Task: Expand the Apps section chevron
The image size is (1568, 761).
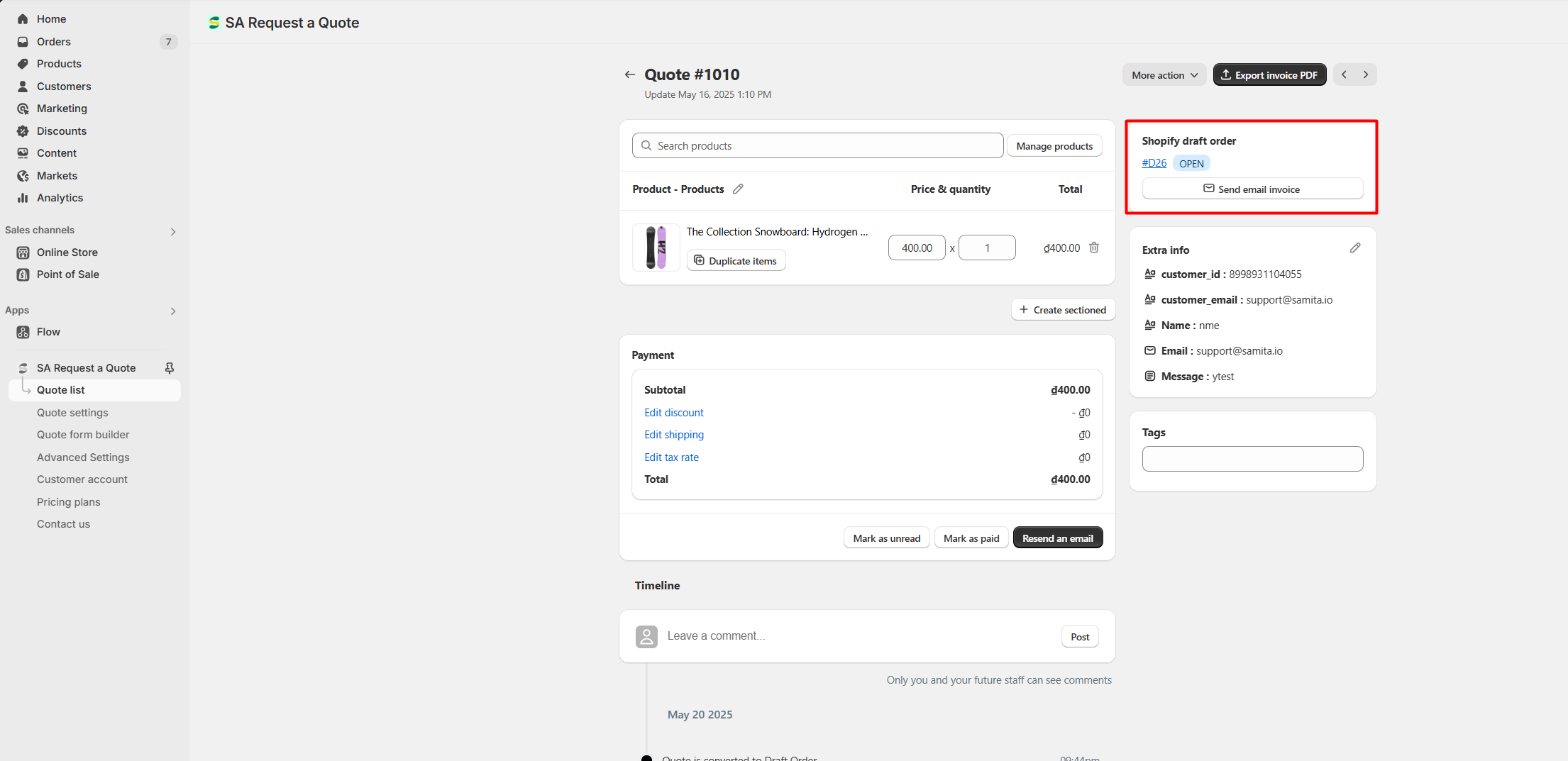Action: coord(173,311)
